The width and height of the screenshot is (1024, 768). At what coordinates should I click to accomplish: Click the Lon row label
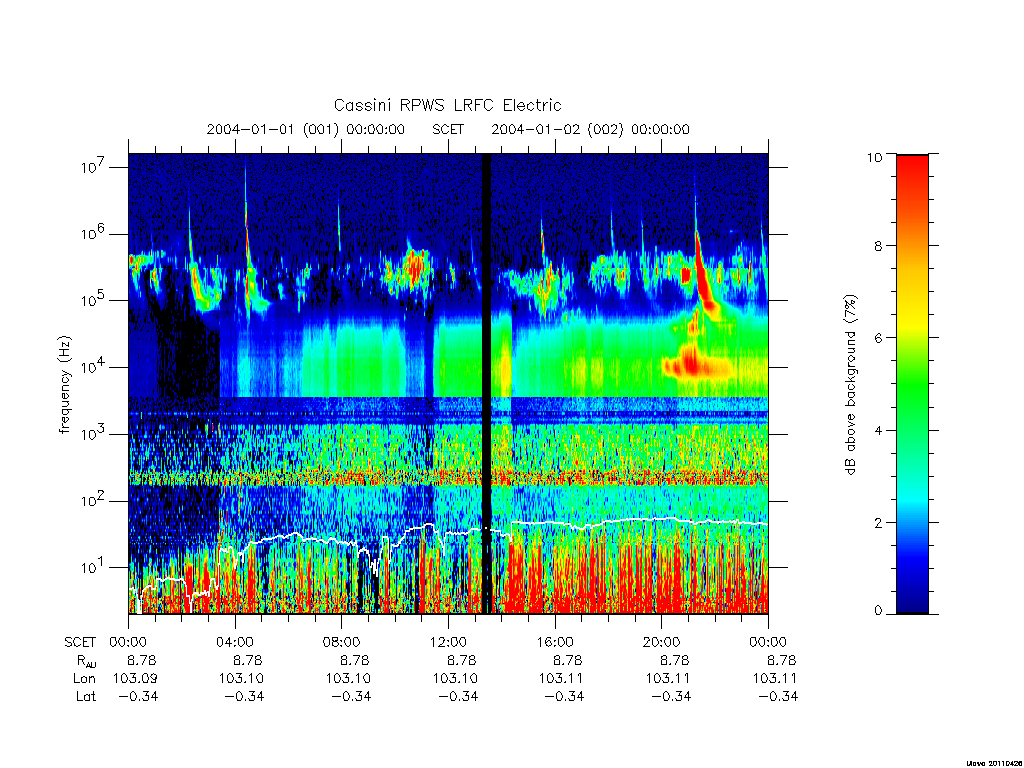84,679
